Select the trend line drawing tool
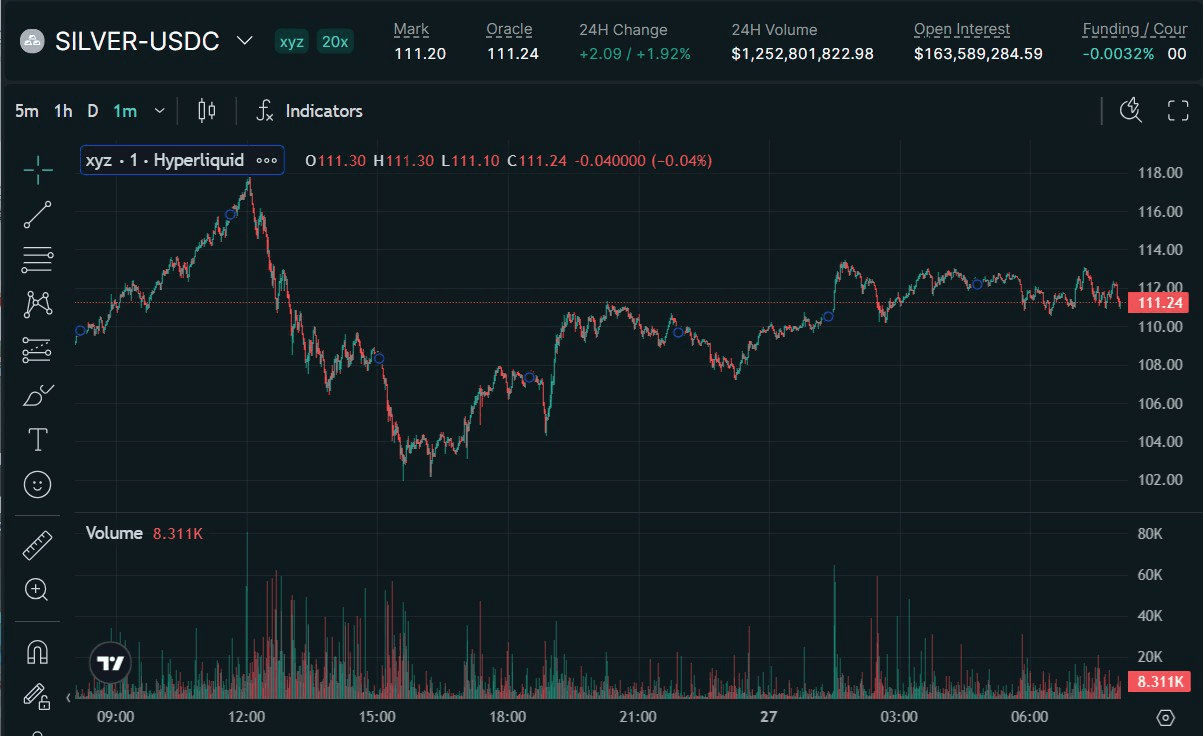Viewport: 1203px width, 736px height. (37, 214)
